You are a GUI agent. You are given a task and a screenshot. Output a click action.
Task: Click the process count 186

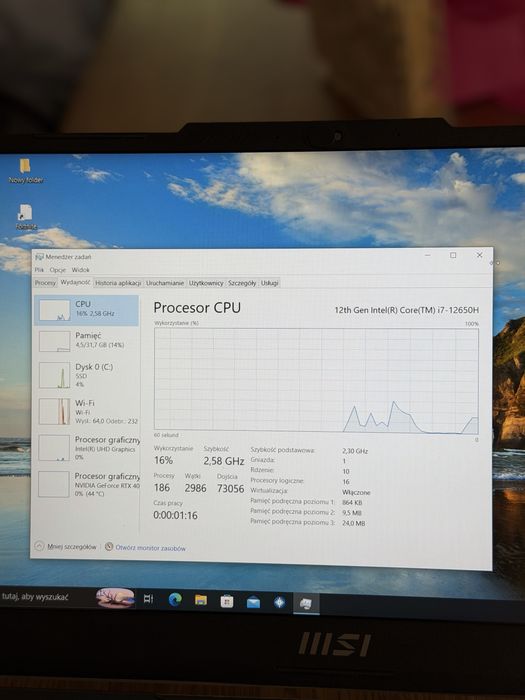(x=162, y=488)
